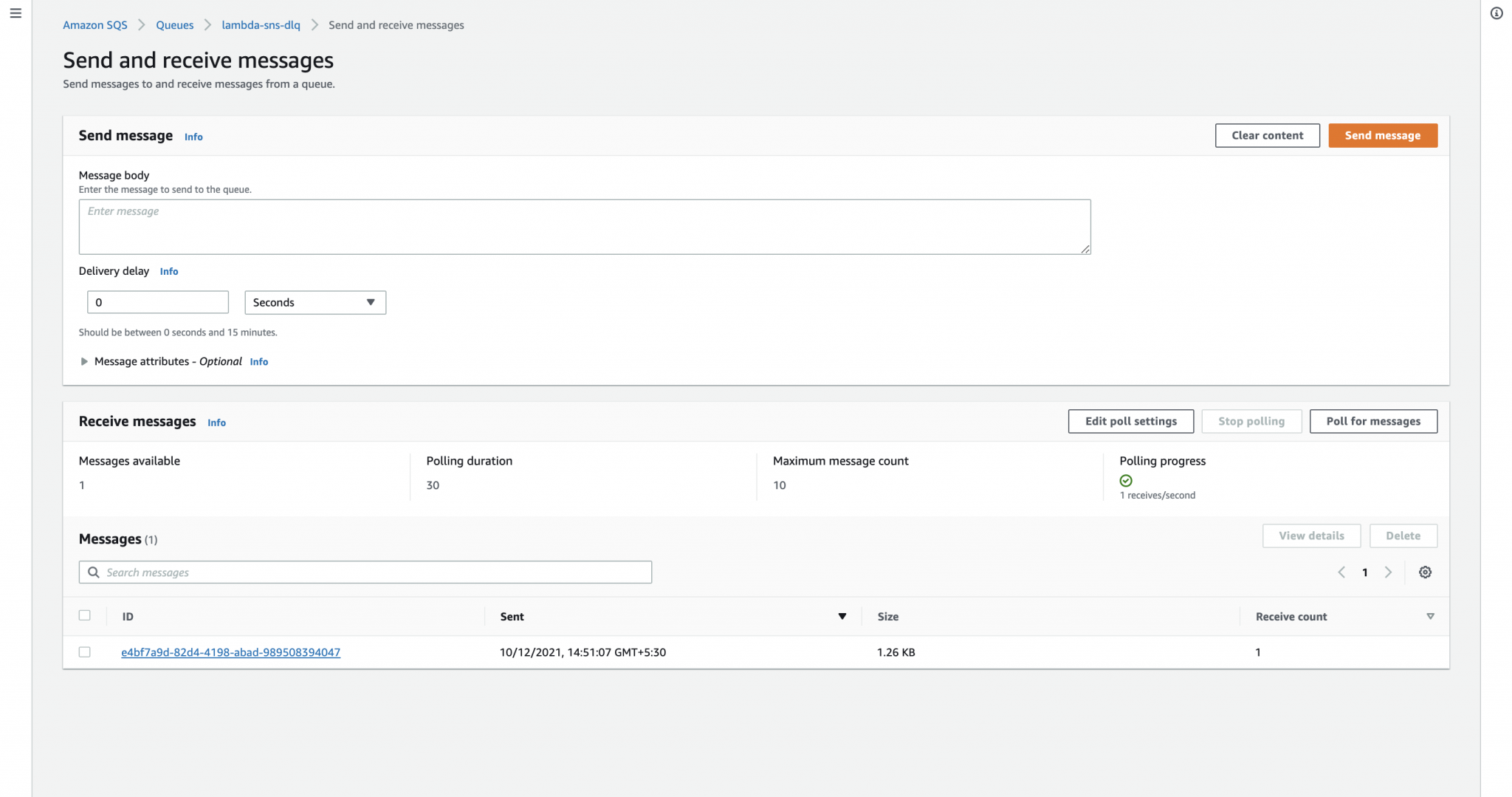The height and width of the screenshot is (797, 1512).
Task: Open messages table preferences via gear icon
Action: coord(1425,572)
